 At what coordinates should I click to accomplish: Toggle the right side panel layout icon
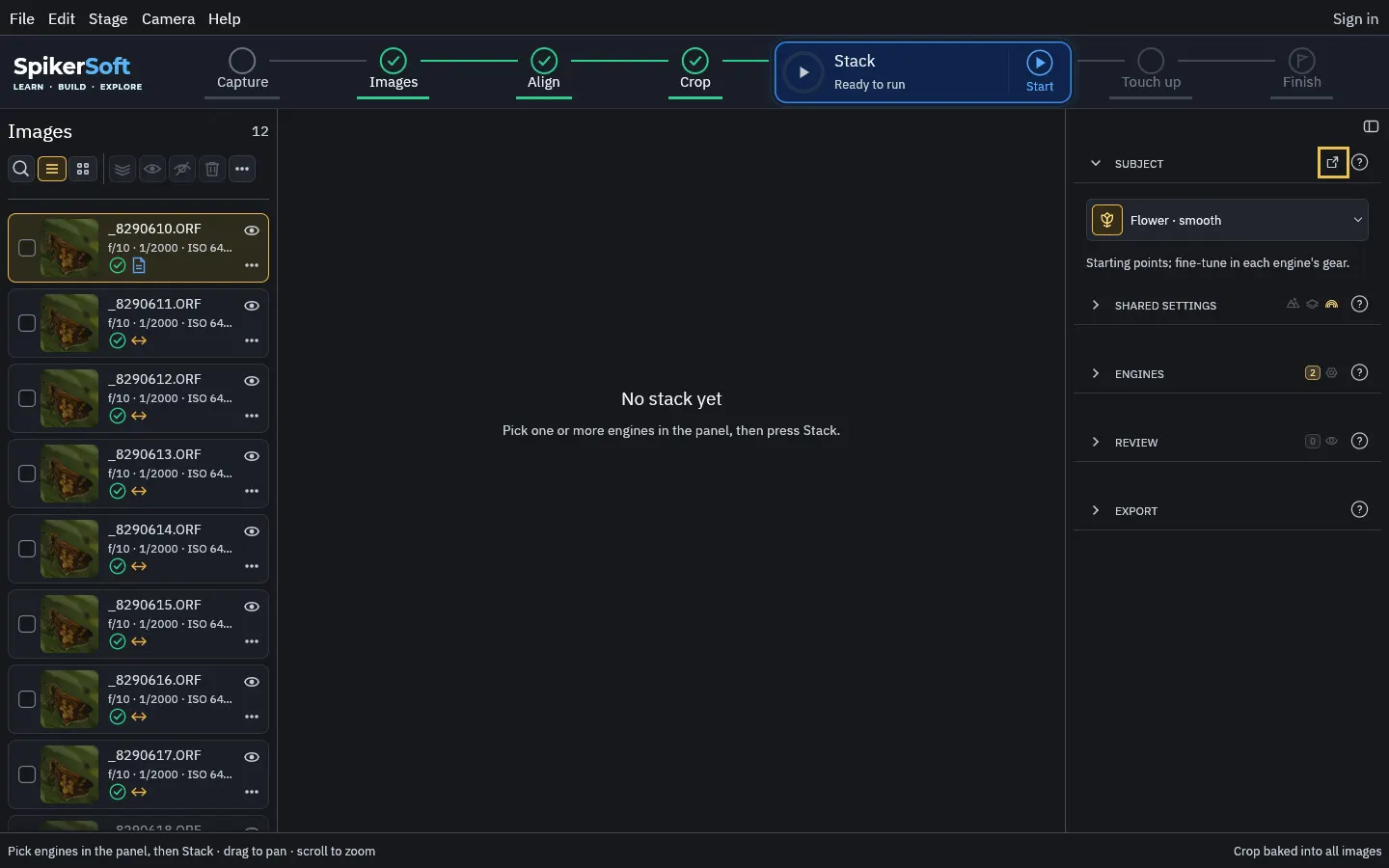tap(1371, 126)
